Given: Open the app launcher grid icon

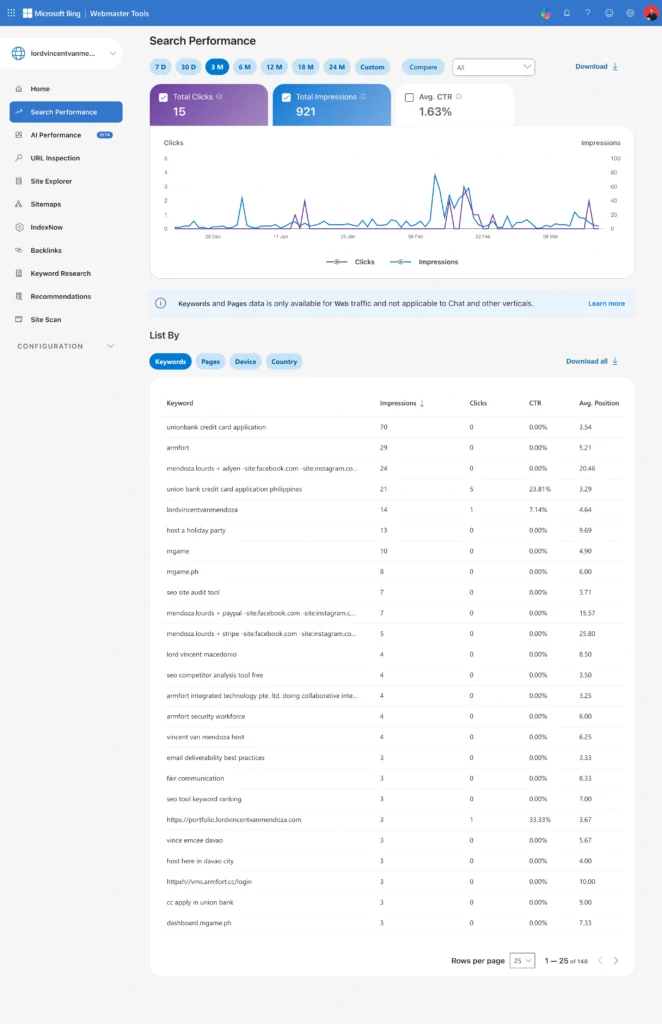Looking at the screenshot, I should 11,13.
